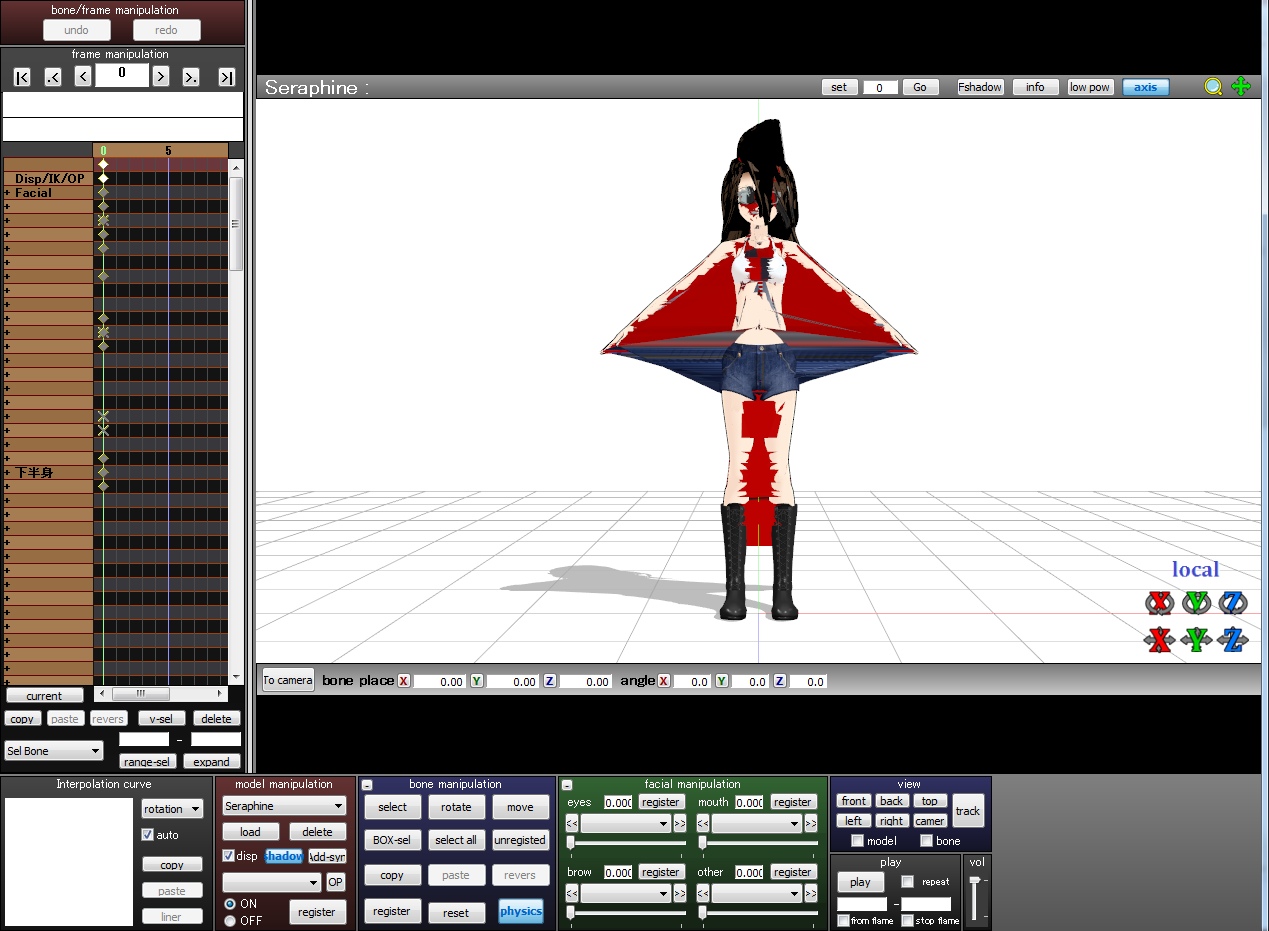Switch view to front
This screenshot has height=931, width=1269.
(854, 801)
